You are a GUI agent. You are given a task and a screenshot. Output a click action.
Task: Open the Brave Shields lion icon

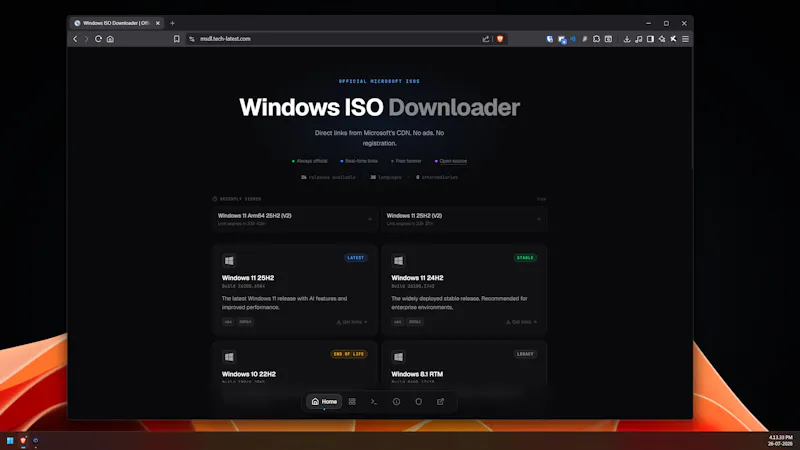pyautogui.click(x=500, y=39)
